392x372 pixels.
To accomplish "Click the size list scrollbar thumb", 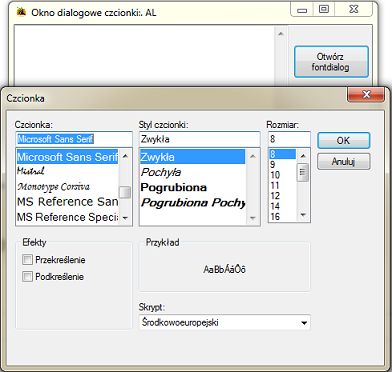I will point(303,172).
